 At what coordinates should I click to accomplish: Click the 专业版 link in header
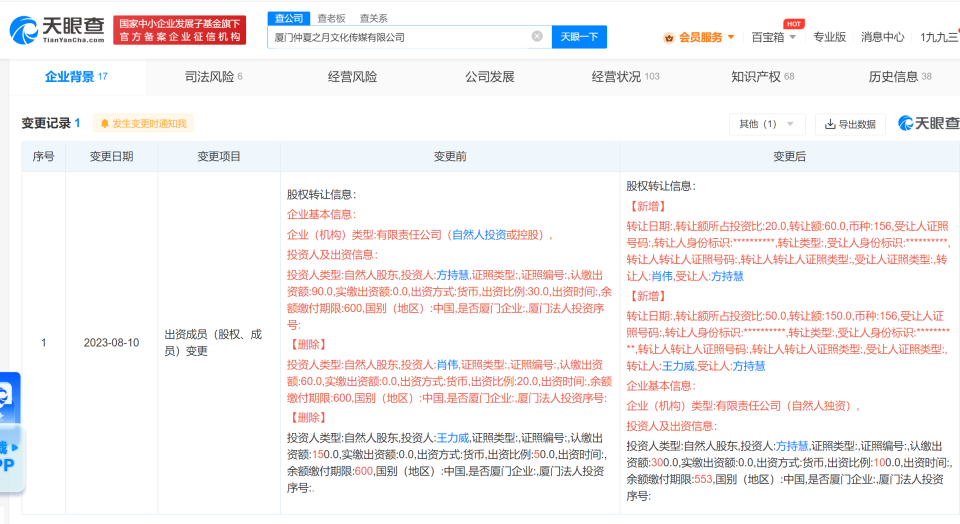click(x=829, y=37)
